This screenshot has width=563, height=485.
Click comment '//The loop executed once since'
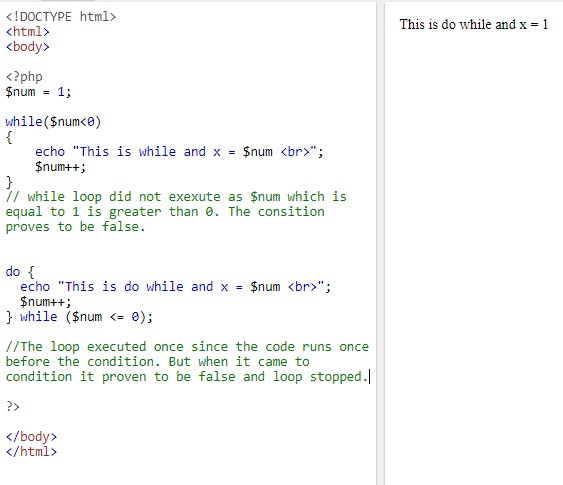point(187,347)
